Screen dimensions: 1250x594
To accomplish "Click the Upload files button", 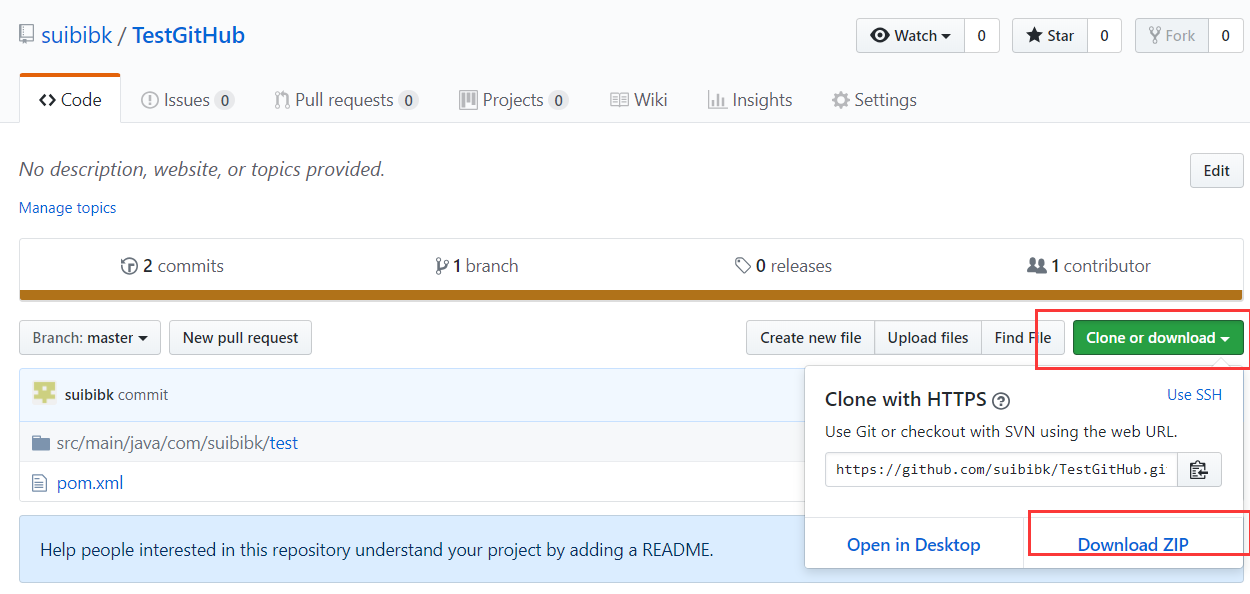I will 928,338.
